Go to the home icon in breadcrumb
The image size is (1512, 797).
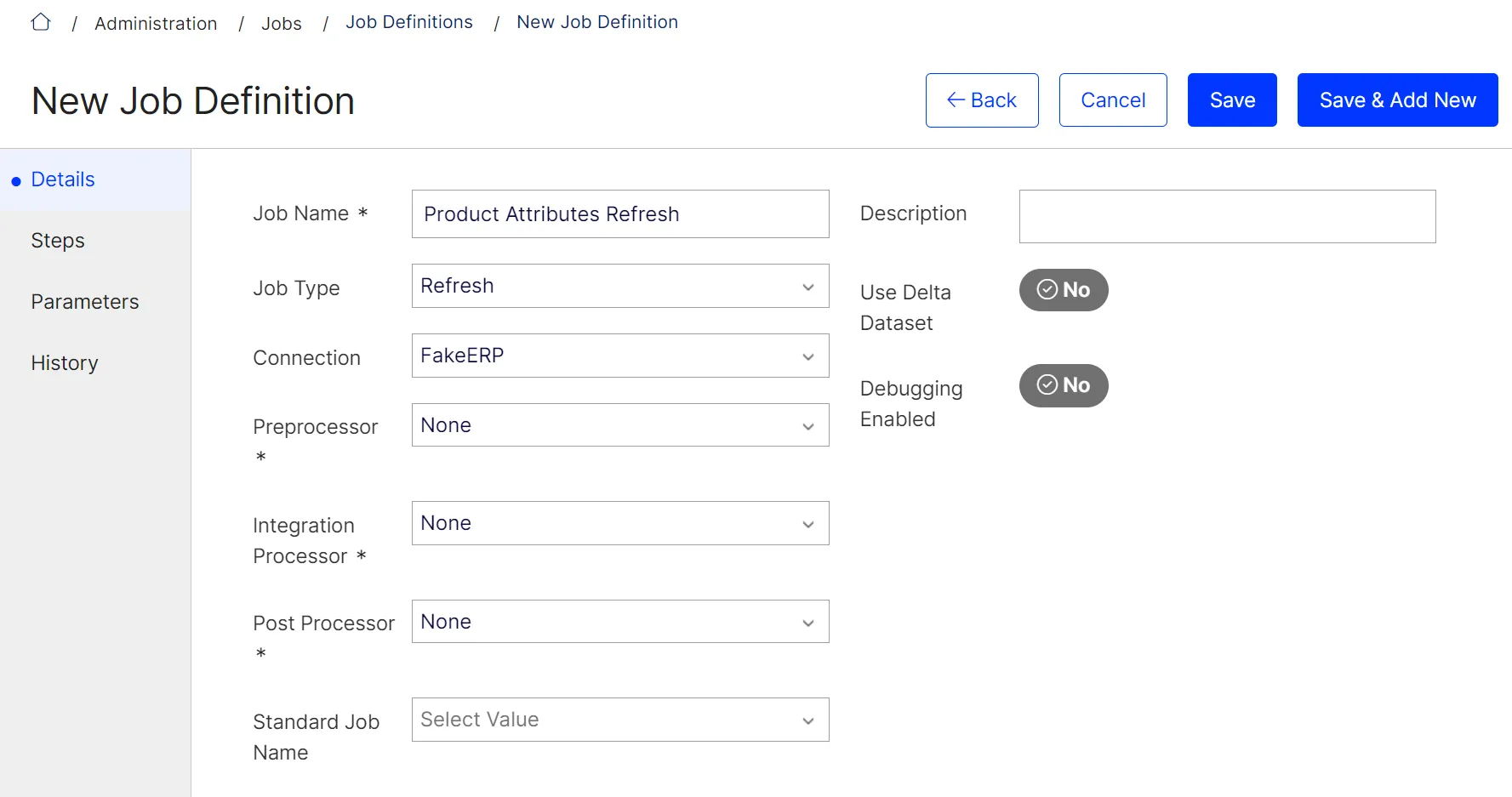pyautogui.click(x=41, y=22)
